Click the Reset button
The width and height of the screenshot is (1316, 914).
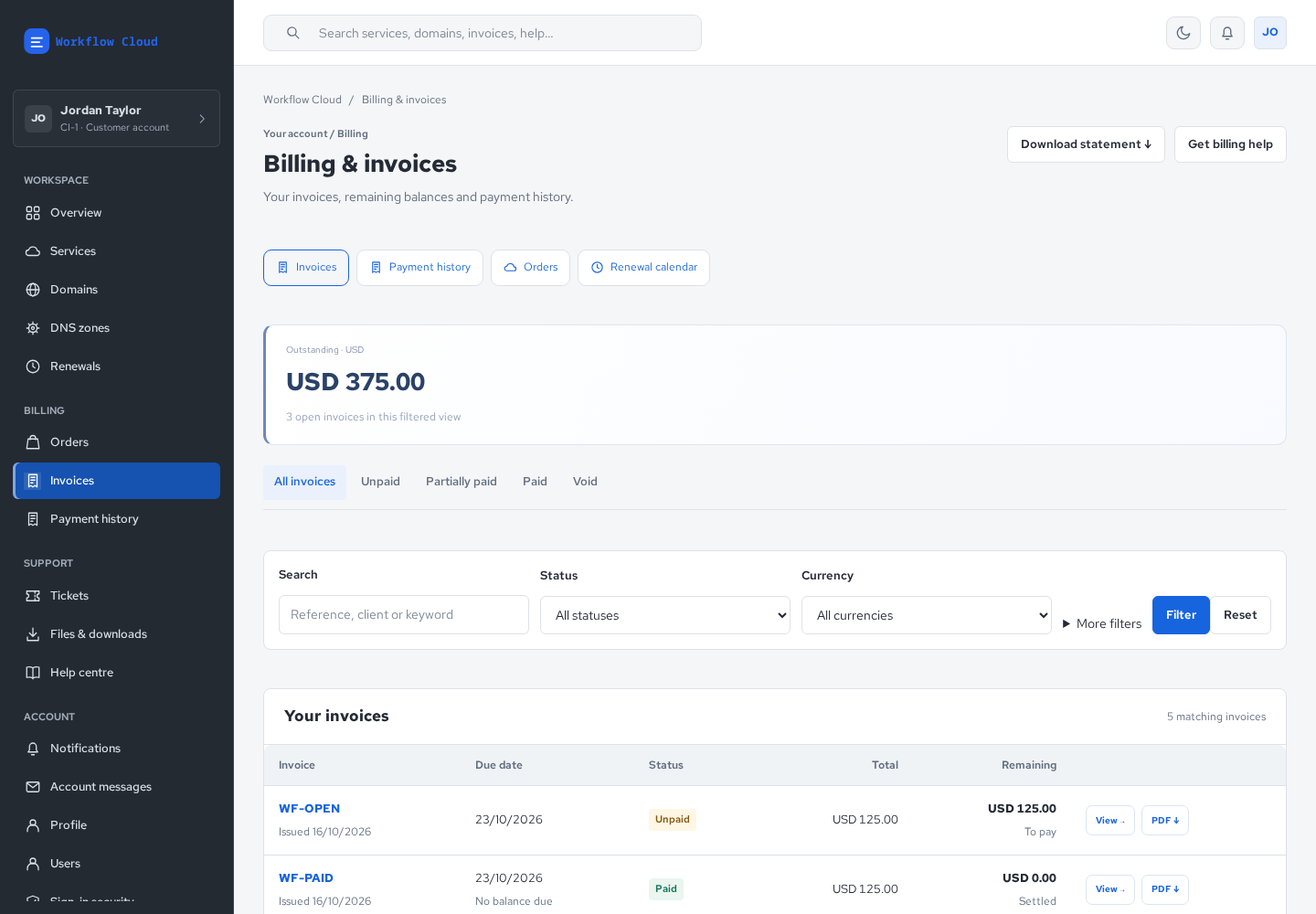pos(1240,615)
